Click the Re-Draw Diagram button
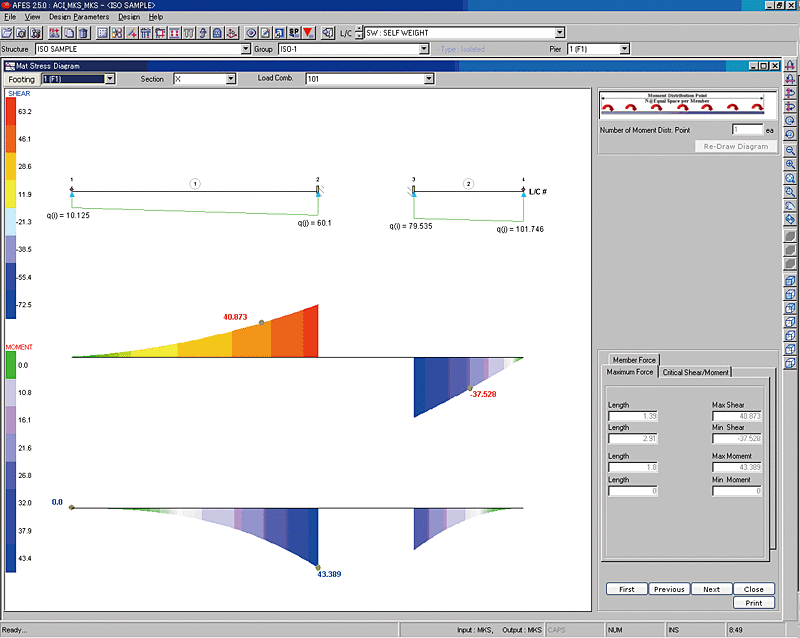 pyautogui.click(x=736, y=146)
